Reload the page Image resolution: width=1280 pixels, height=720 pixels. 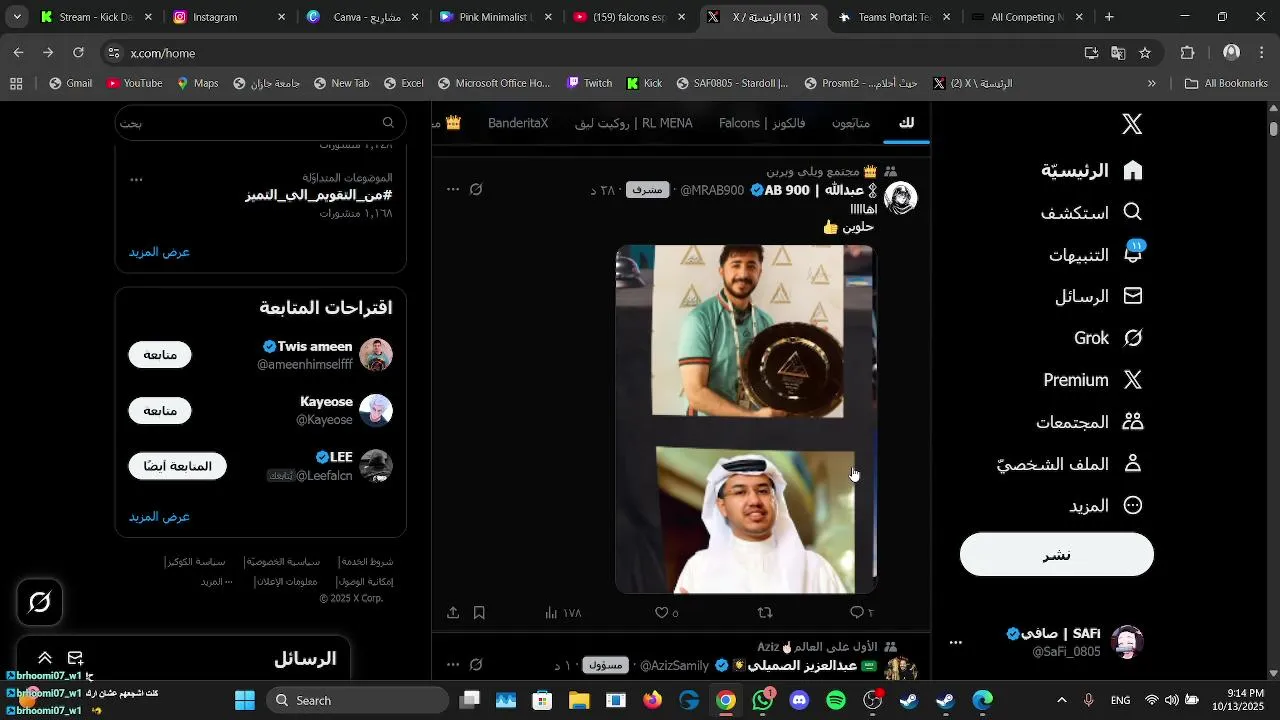(x=78, y=53)
